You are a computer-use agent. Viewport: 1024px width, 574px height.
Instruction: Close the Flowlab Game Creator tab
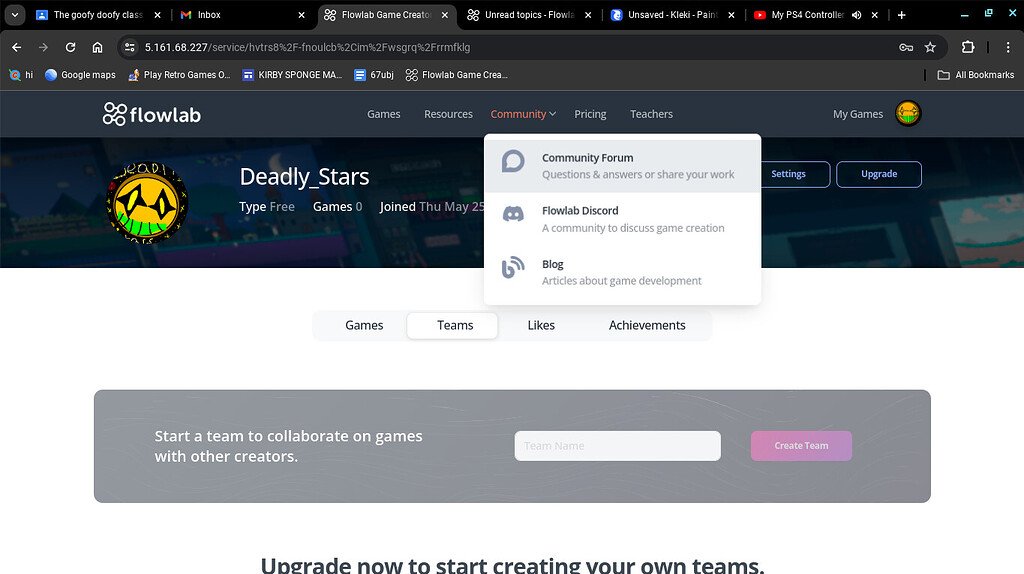[445, 14]
